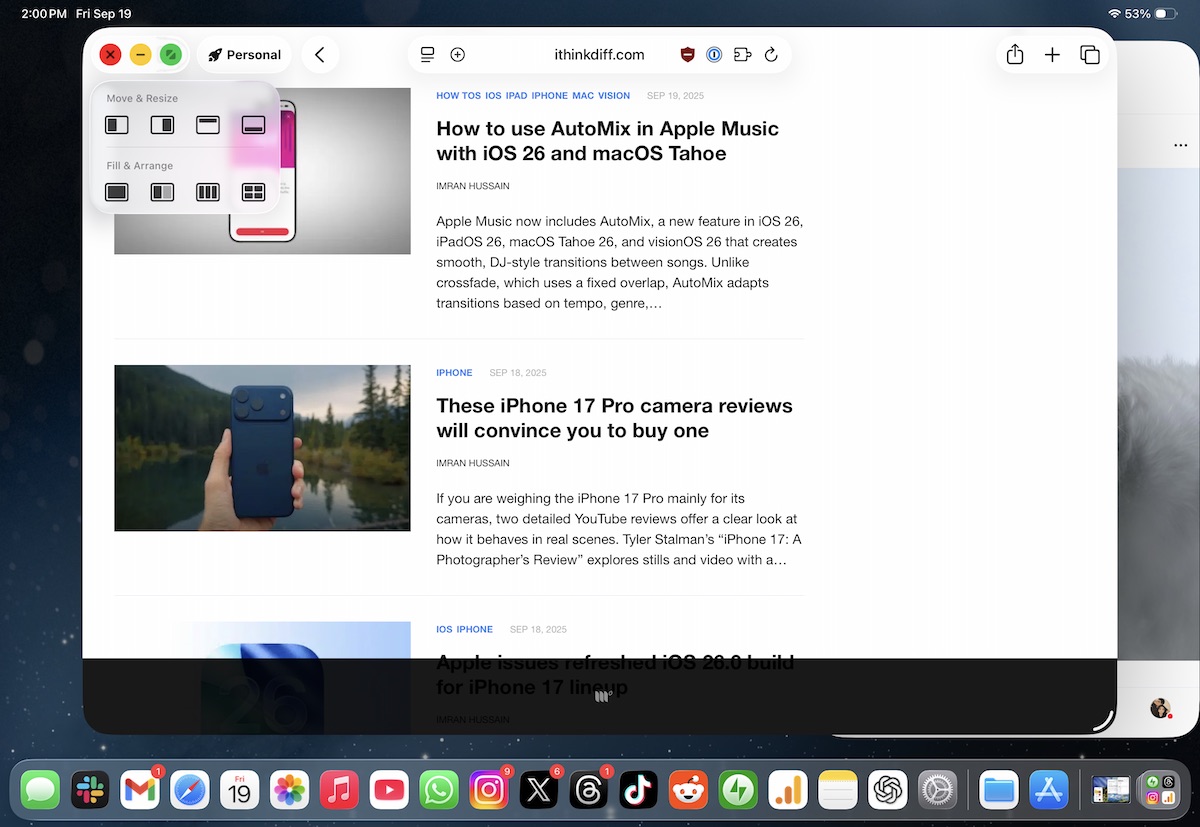Launch TikTok from the dock
The image size is (1200, 827).
638,791
